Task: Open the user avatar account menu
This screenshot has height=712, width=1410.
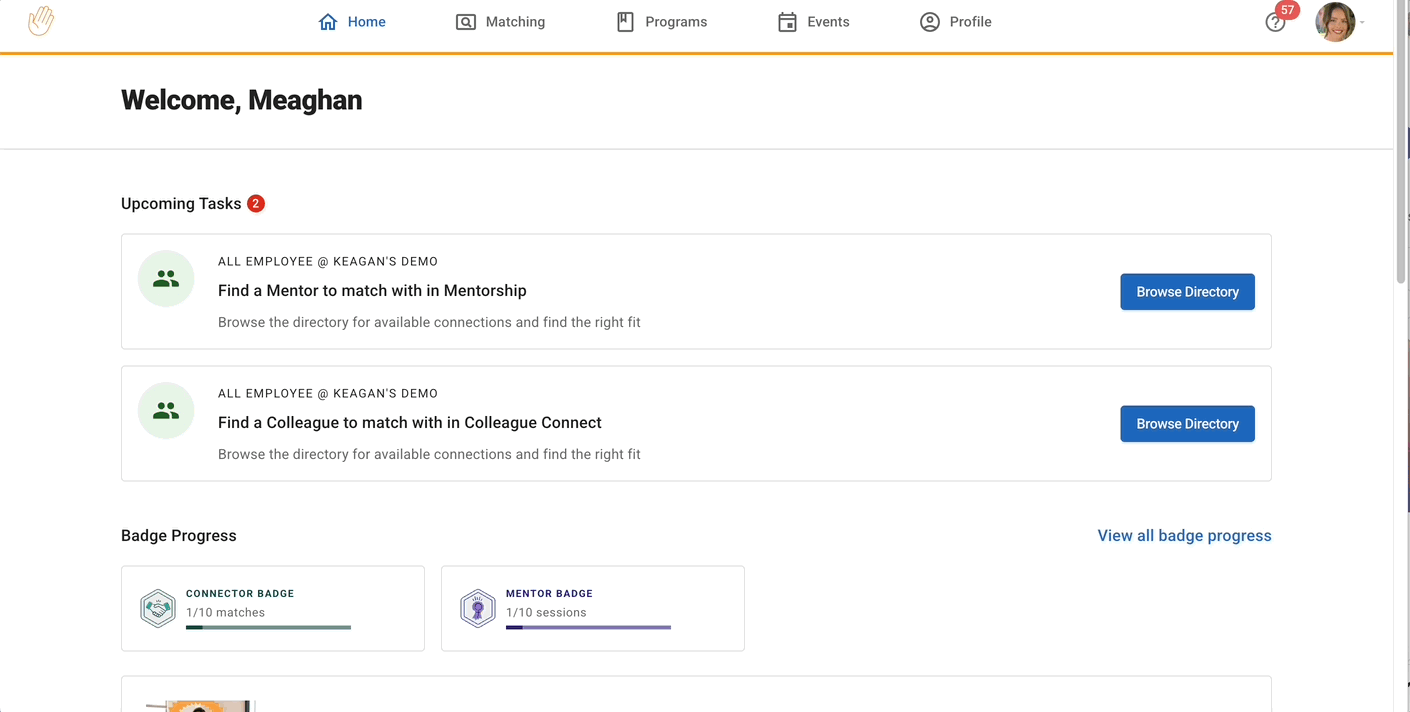Action: pos(1335,22)
